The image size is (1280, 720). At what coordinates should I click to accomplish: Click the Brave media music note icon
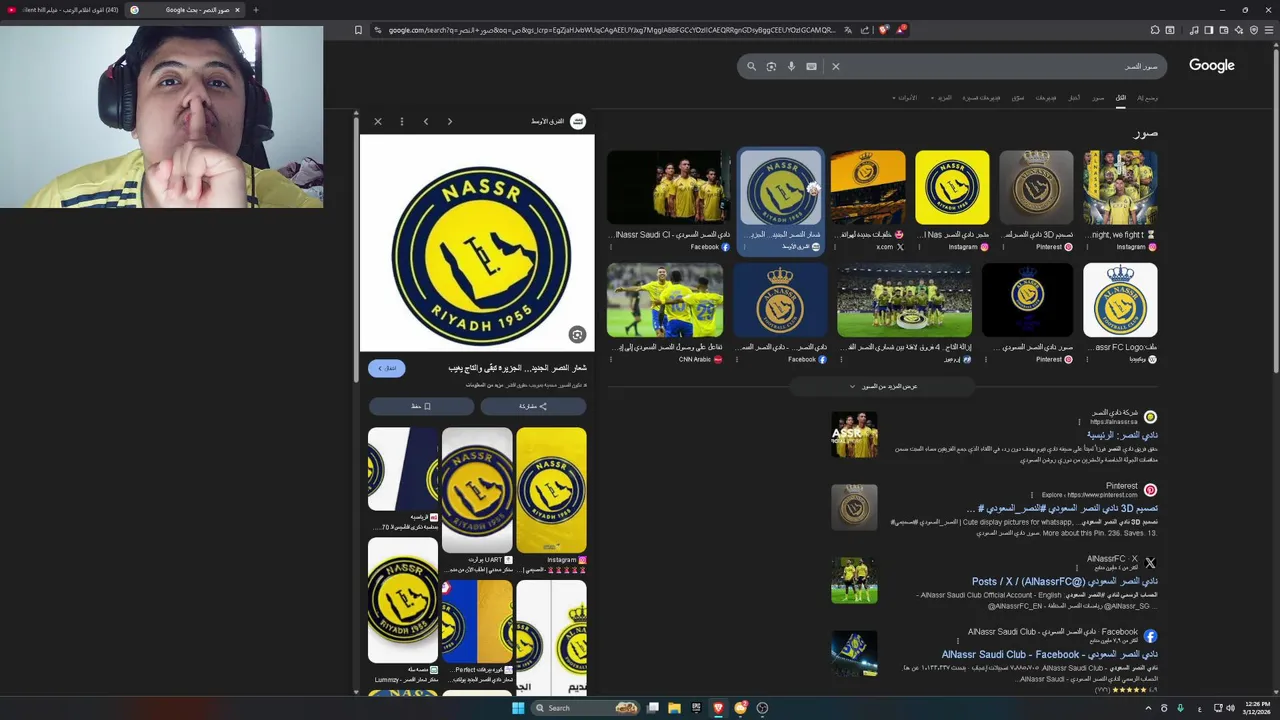tap(1194, 30)
